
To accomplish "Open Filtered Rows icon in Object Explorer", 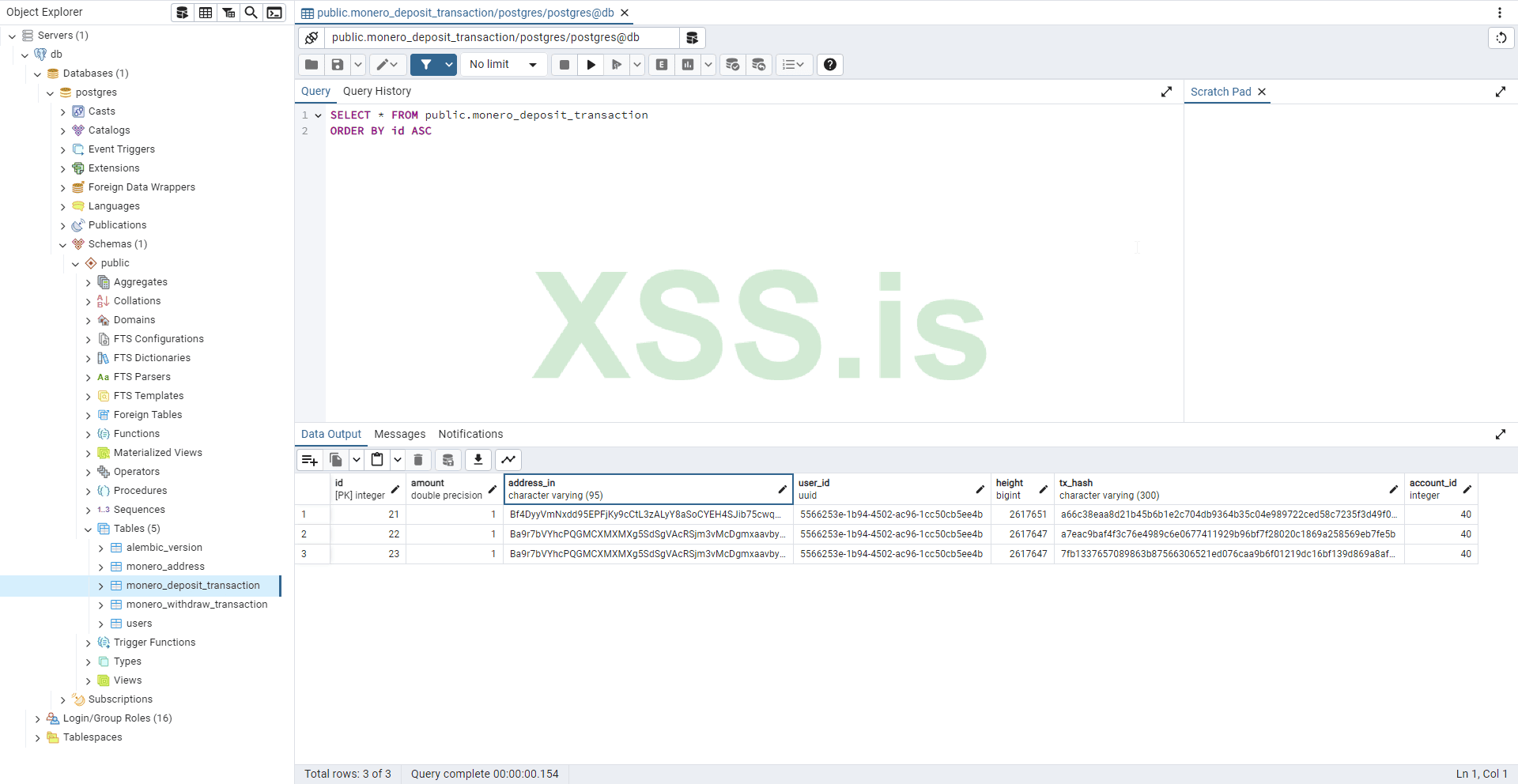I will pyautogui.click(x=228, y=13).
